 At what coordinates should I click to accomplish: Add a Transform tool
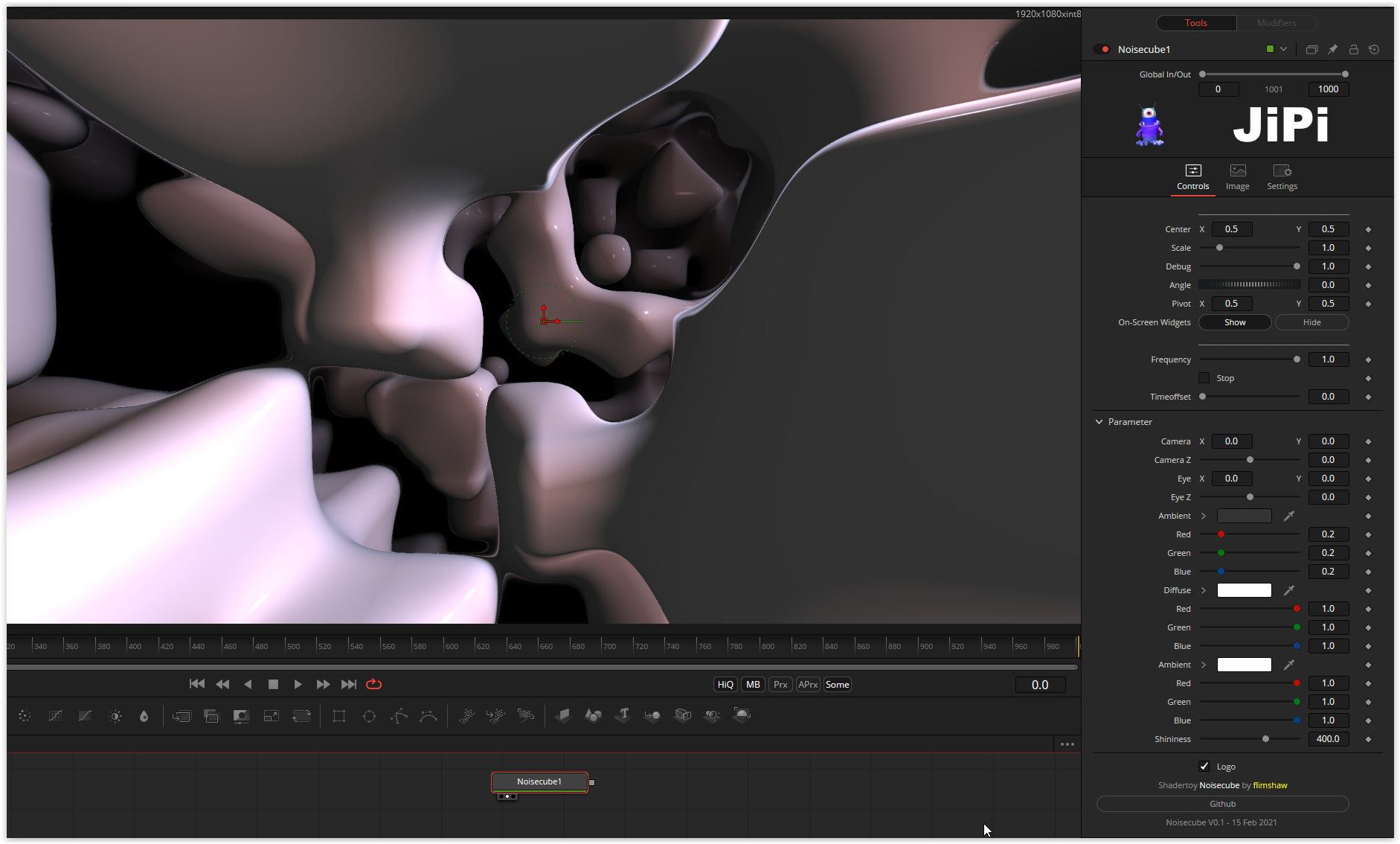point(301,716)
